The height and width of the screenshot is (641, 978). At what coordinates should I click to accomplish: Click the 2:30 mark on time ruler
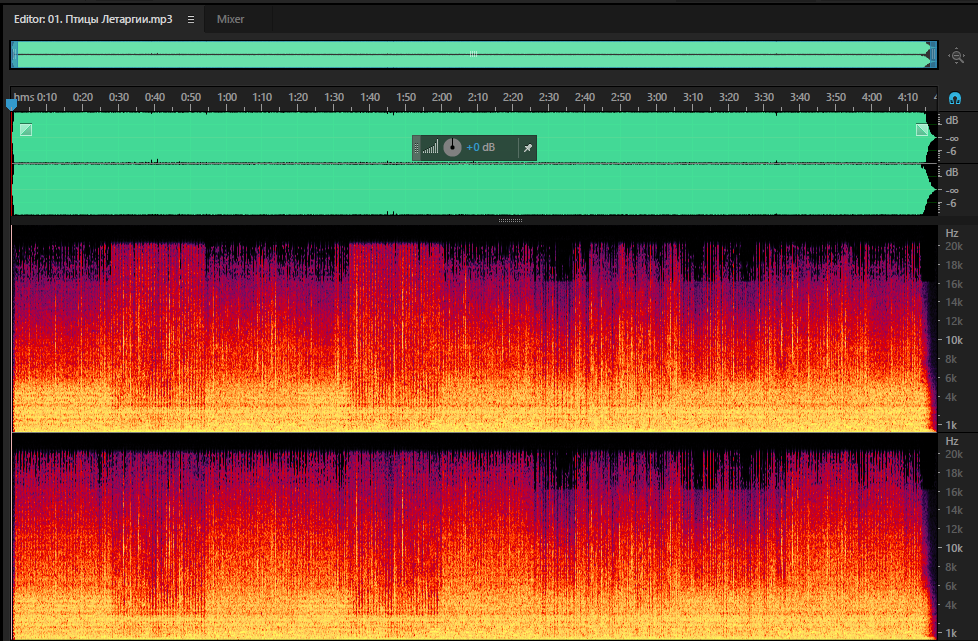(549, 97)
